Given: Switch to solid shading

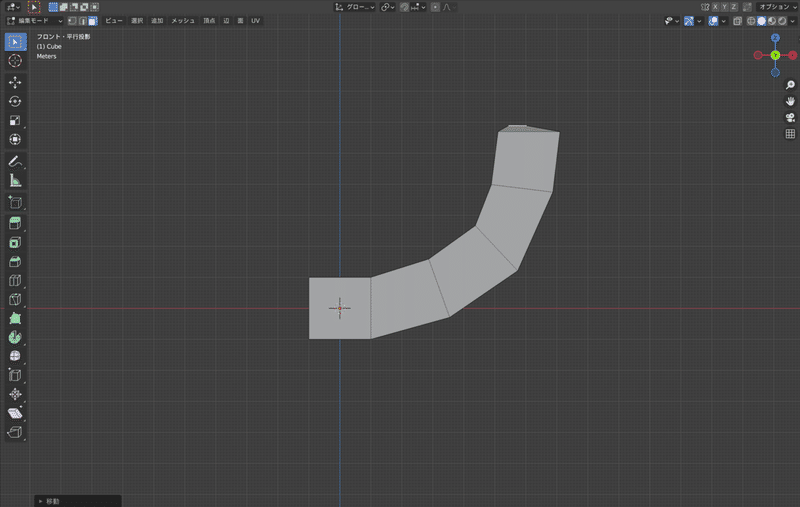Looking at the screenshot, I should coord(761,21).
